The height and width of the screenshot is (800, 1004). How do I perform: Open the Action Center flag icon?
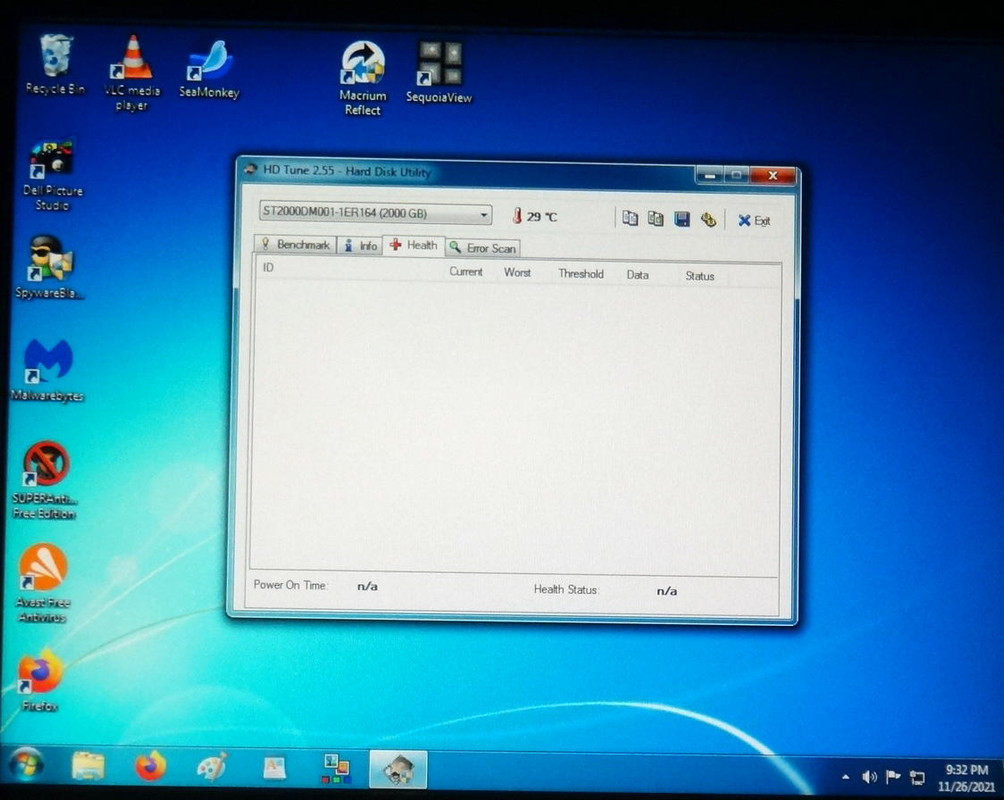point(893,777)
